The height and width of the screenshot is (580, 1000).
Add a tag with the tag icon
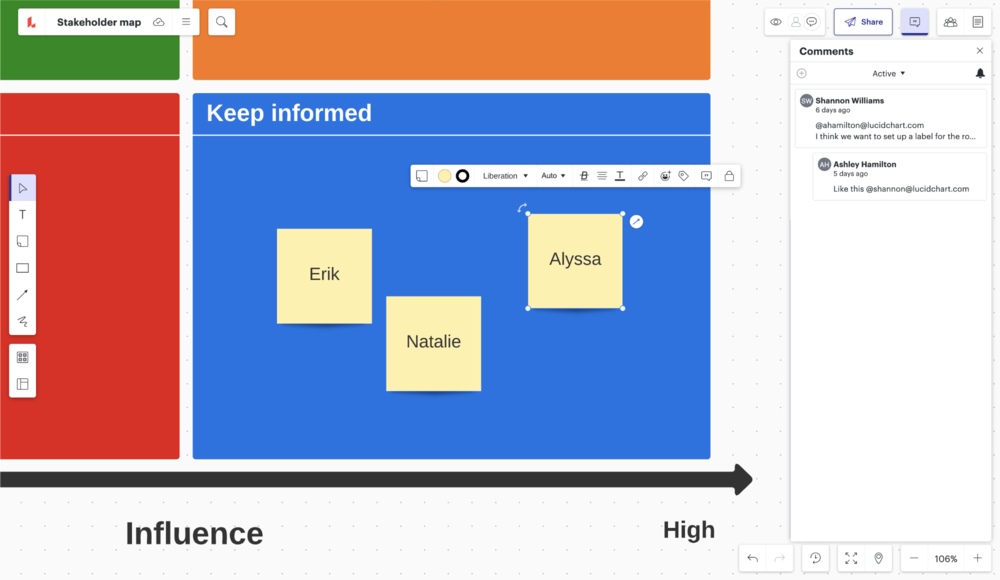tap(684, 176)
